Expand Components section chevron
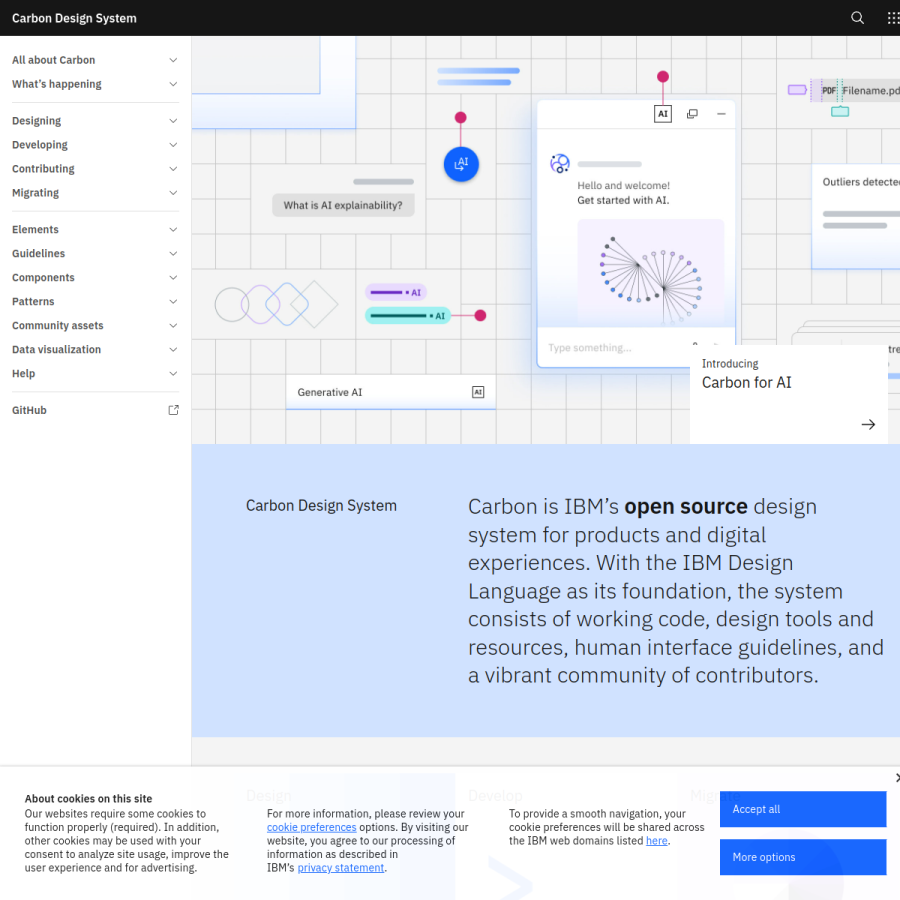The height and width of the screenshot is (900, 900). tap(173, 278)
